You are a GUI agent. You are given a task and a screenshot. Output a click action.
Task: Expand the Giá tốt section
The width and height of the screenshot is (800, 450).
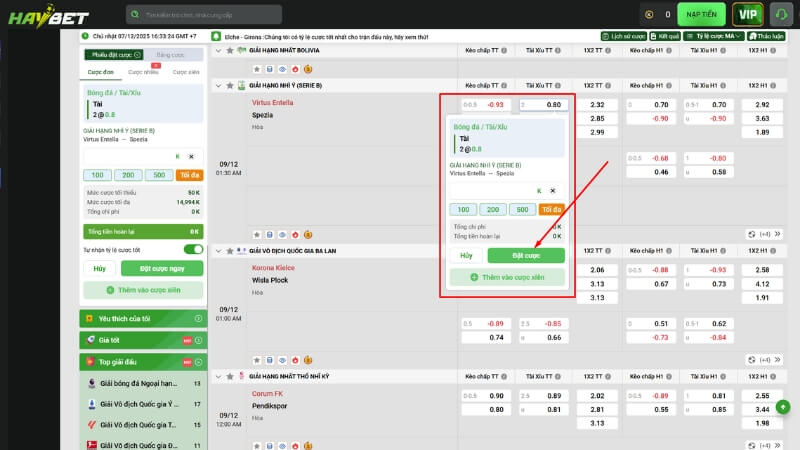pos(143,340)
